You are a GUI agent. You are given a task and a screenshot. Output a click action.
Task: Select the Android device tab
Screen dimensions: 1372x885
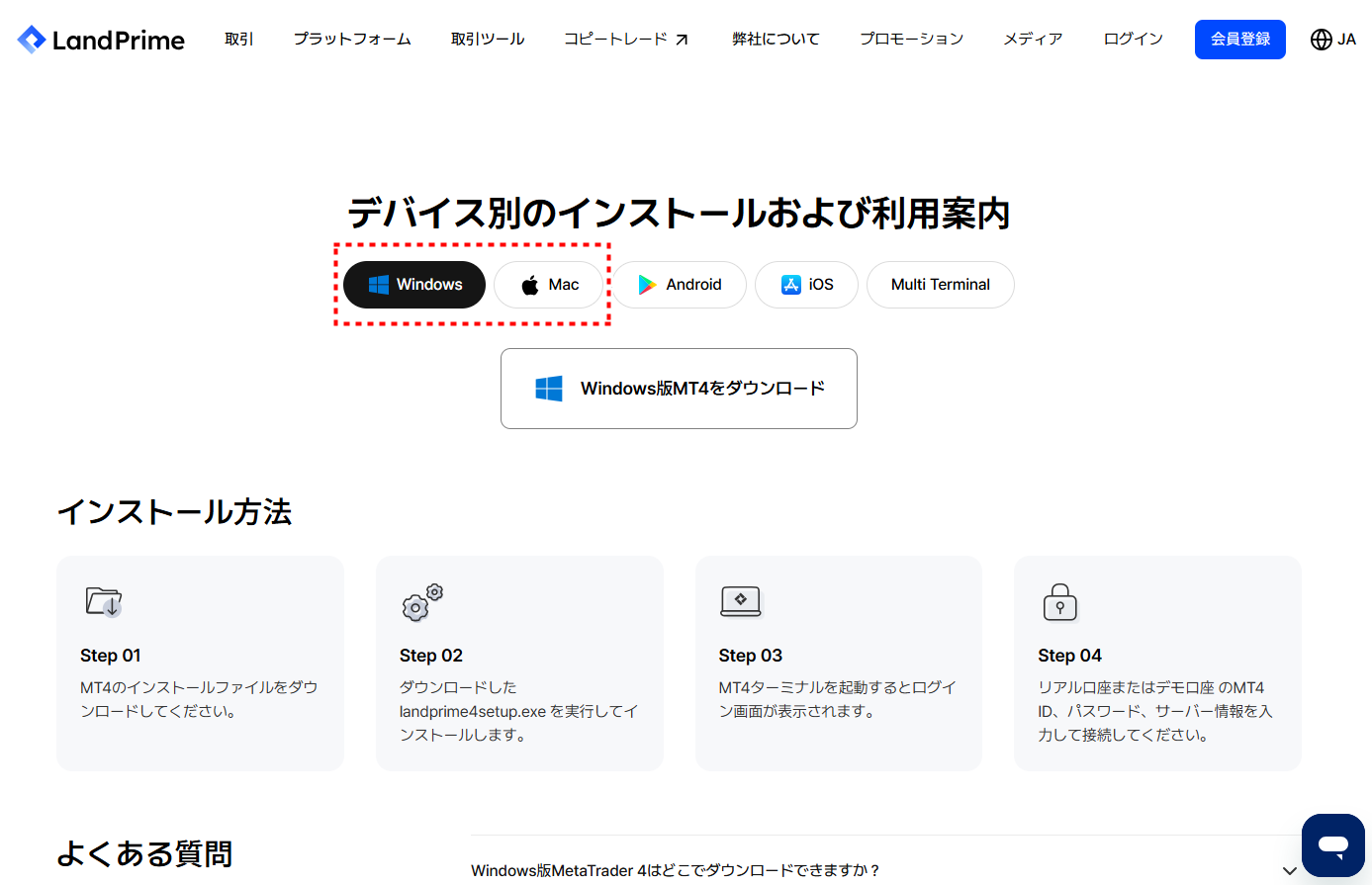coord(680,285)
